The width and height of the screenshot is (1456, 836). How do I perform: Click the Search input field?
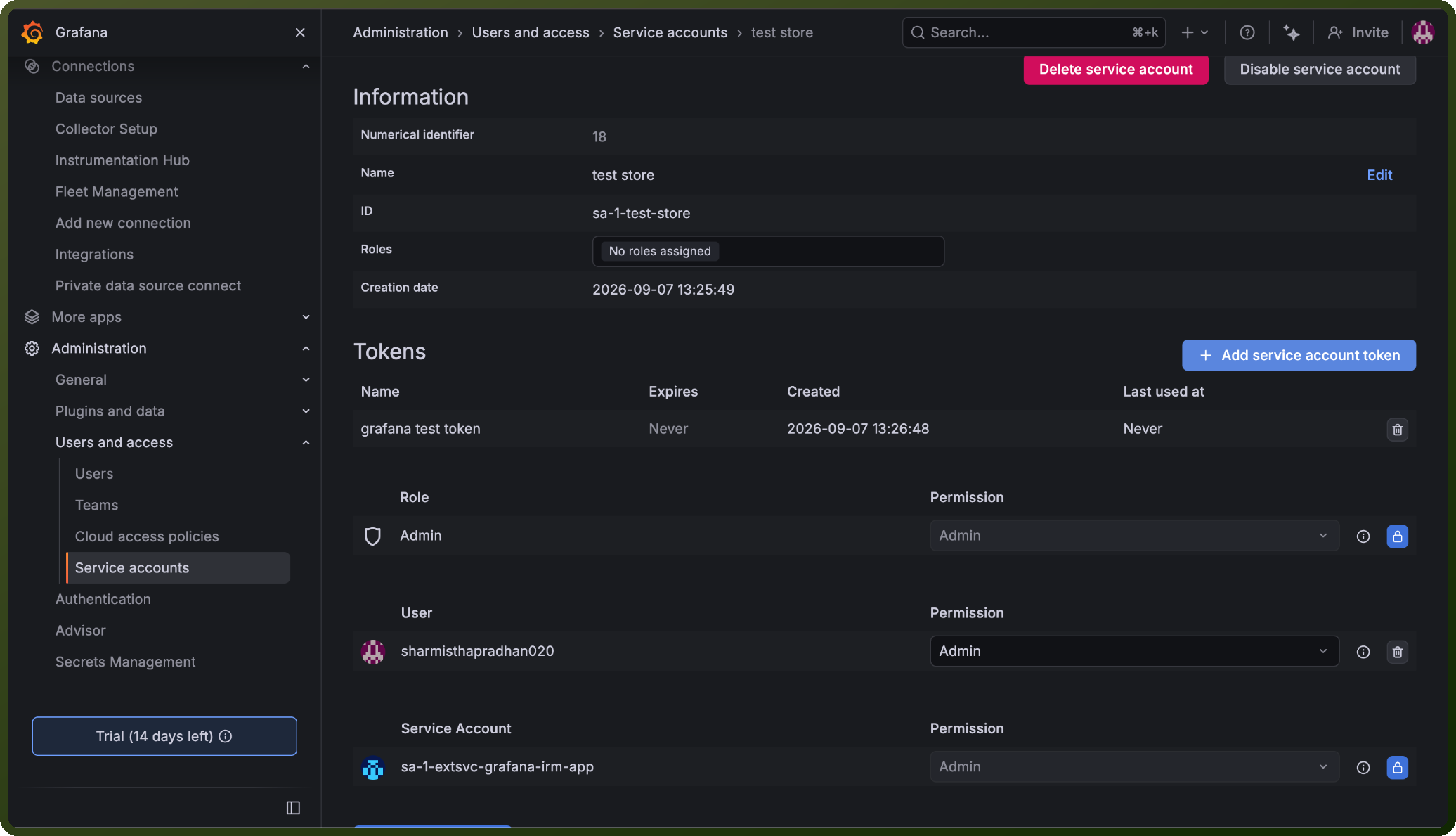click(1034, 32)
